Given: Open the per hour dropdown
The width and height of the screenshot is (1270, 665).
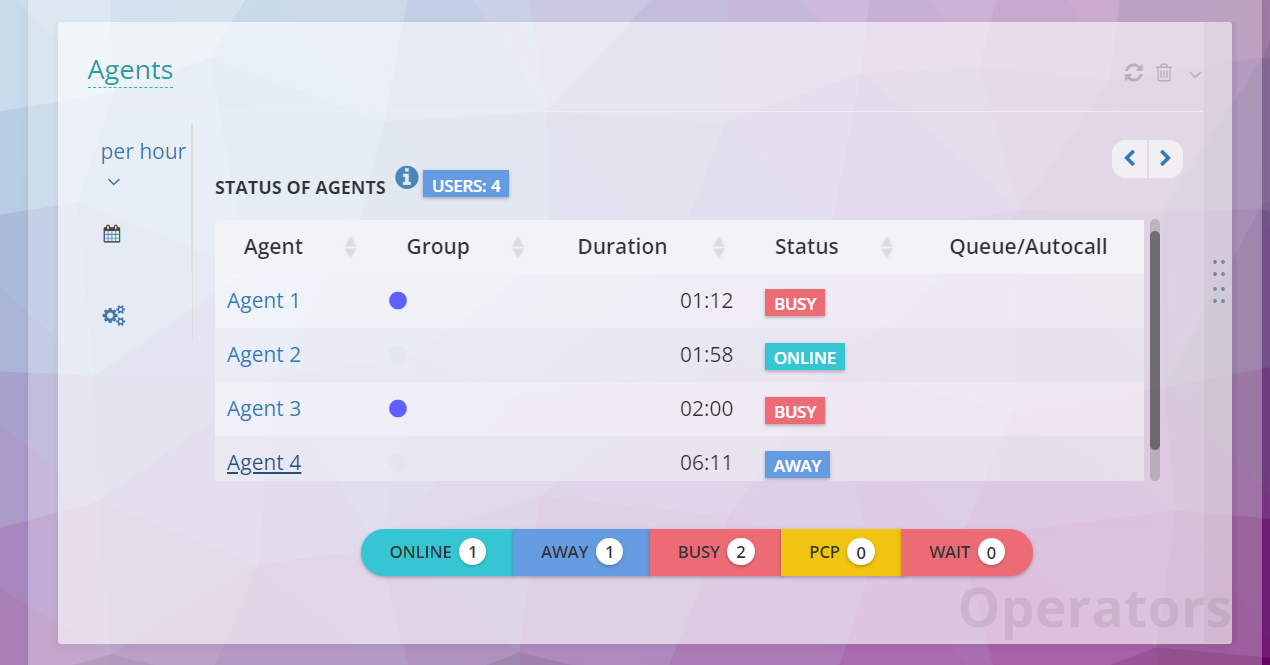Looking at the screenshot, I should [x=143, y=164].
